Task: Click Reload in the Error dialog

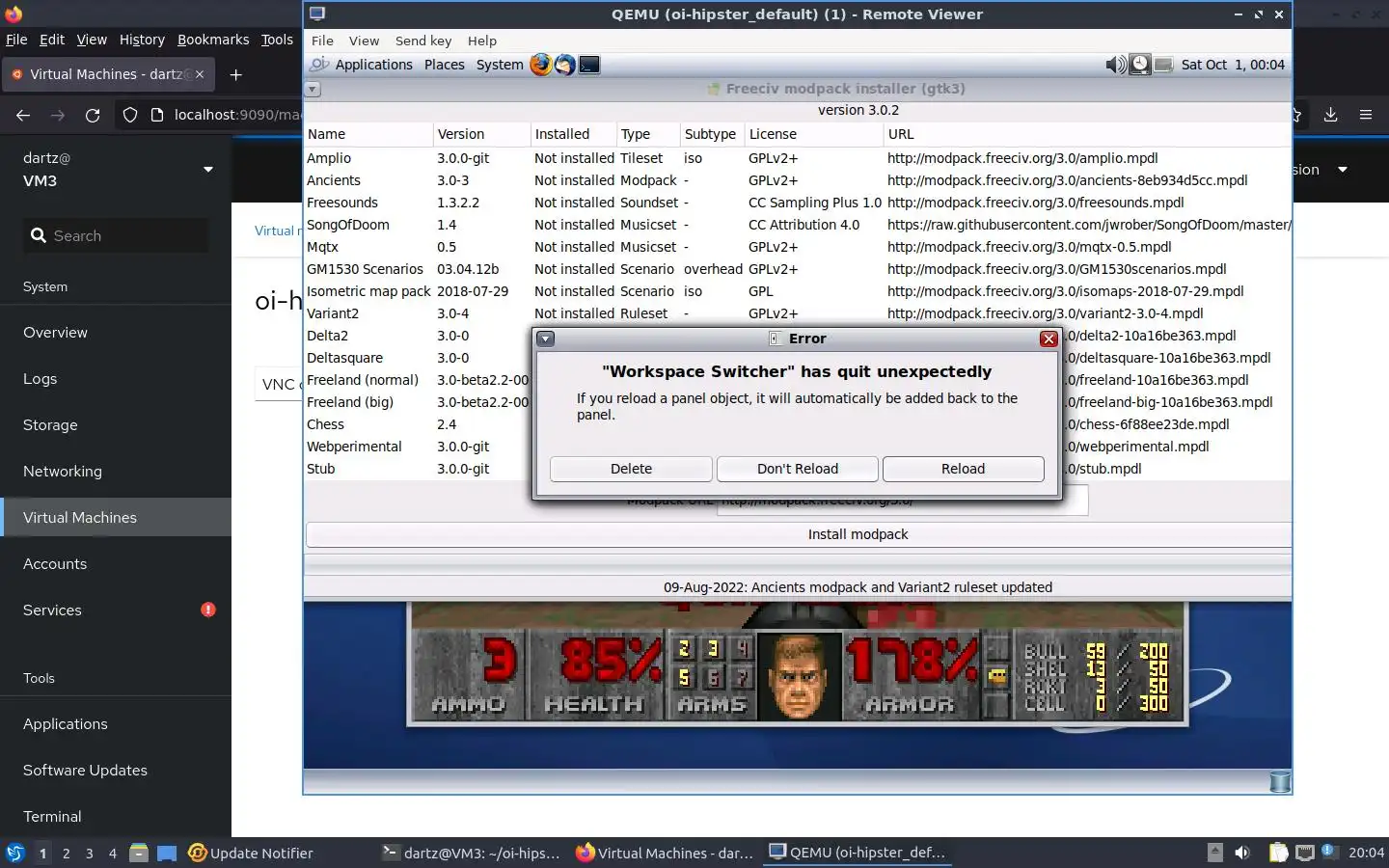Action: click(964, 469)
